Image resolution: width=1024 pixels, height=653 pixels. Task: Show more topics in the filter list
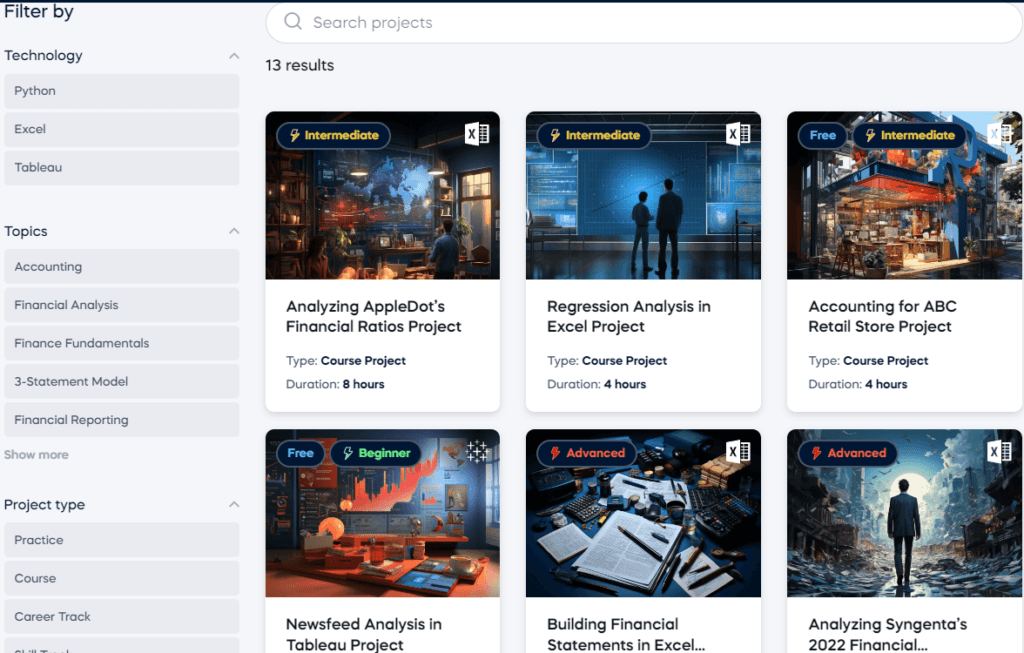36,454
